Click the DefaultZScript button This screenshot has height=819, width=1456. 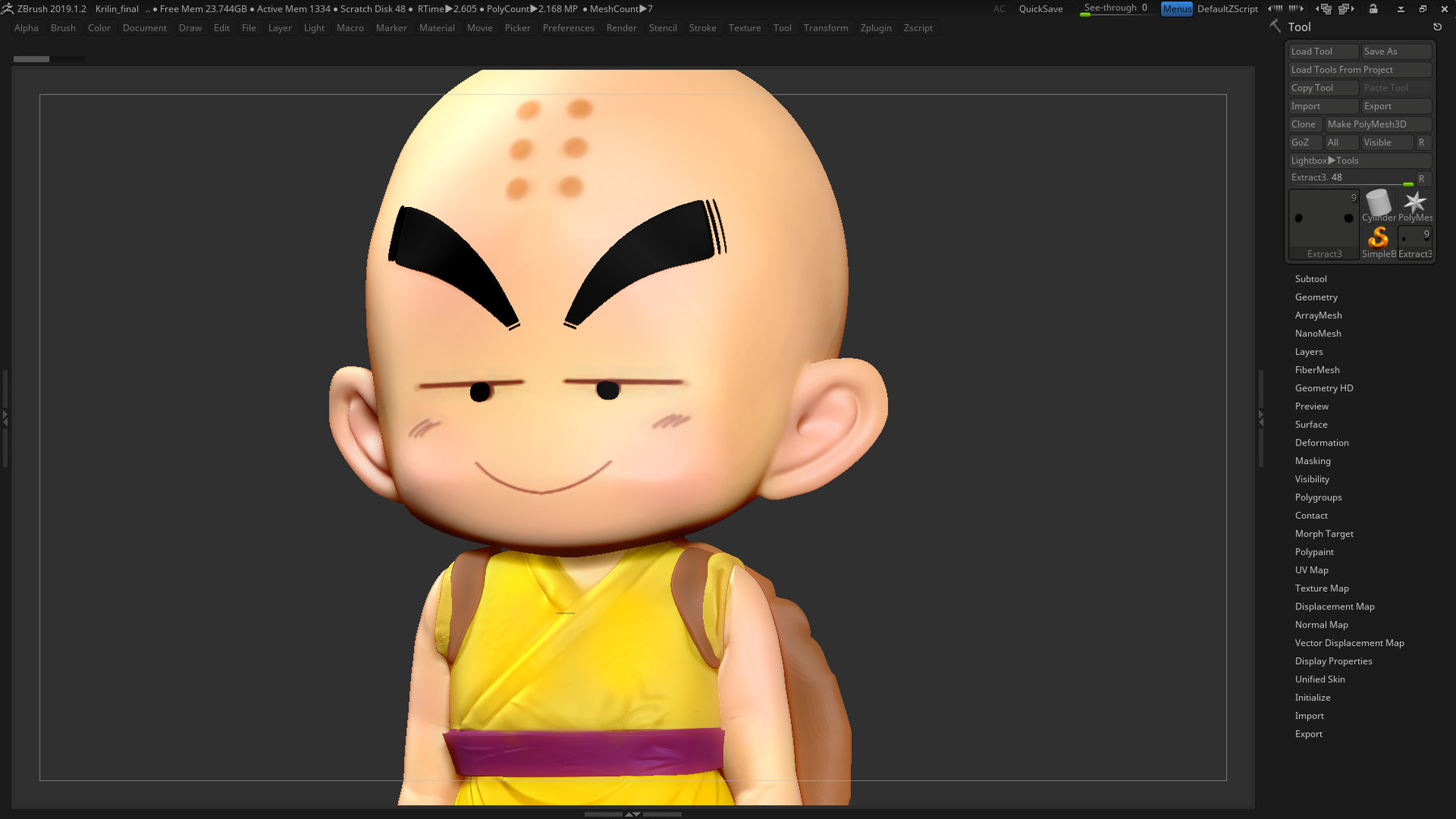[x=1227, y=9]
